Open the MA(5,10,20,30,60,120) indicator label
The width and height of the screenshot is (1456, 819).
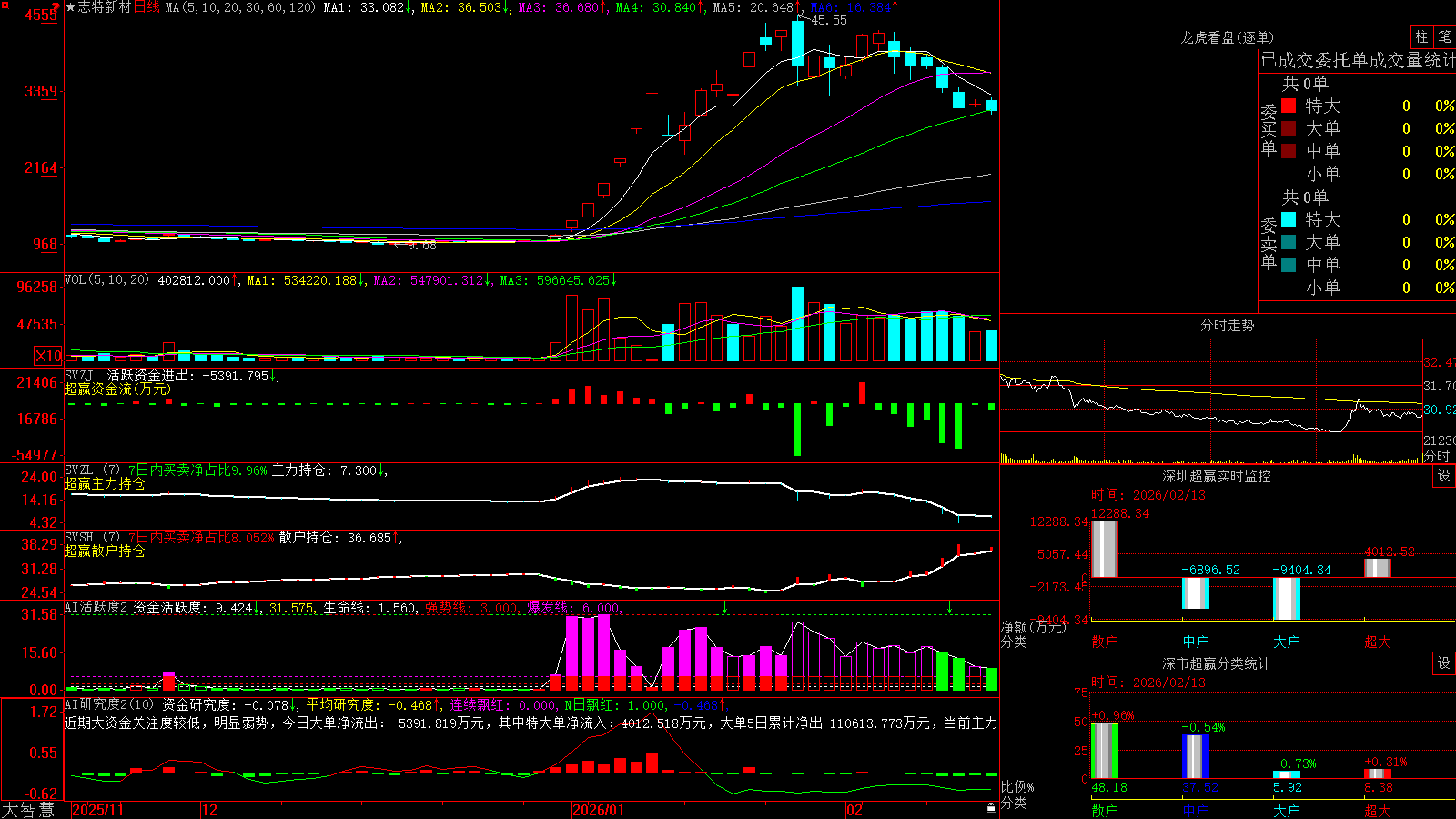tap(240, 7)
